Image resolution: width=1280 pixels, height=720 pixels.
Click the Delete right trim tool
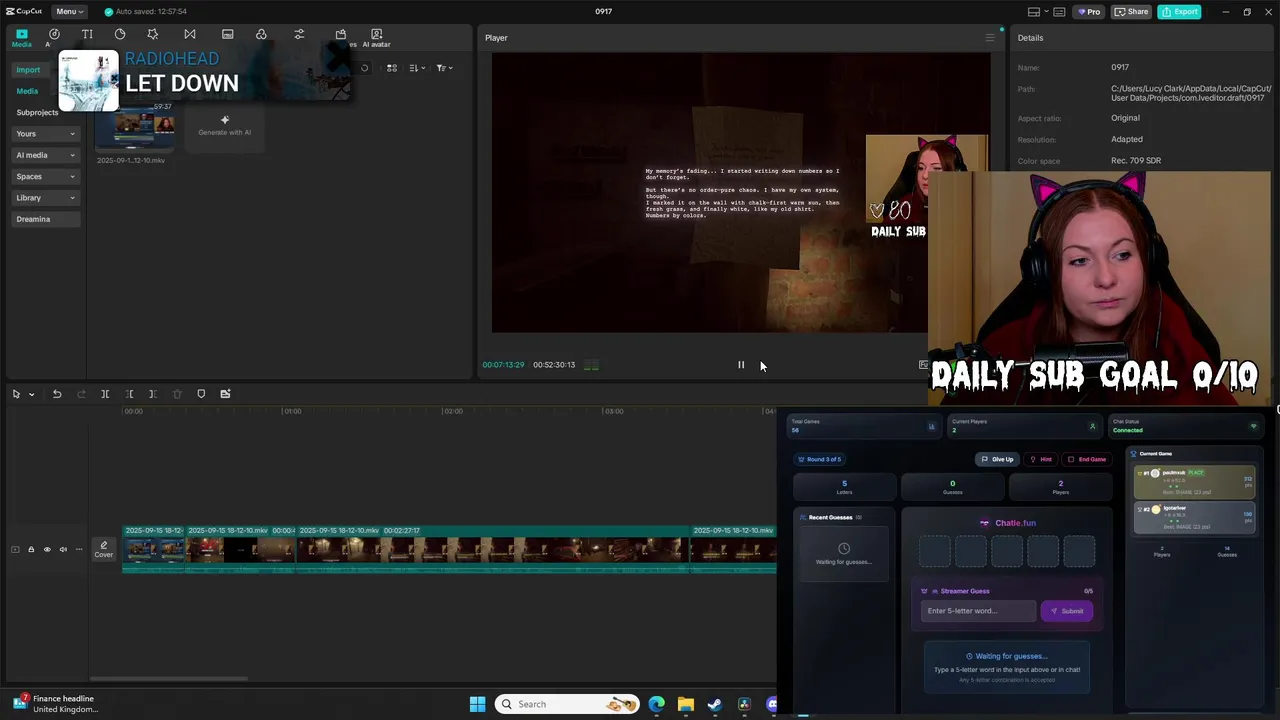[153, 394]
